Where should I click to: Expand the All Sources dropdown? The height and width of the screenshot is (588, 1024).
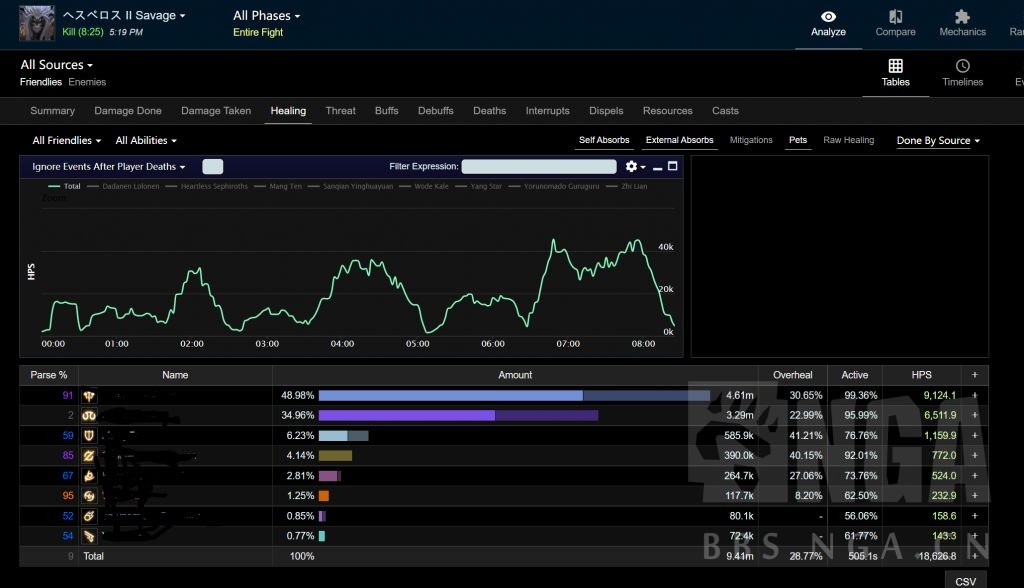coord(57,65)
